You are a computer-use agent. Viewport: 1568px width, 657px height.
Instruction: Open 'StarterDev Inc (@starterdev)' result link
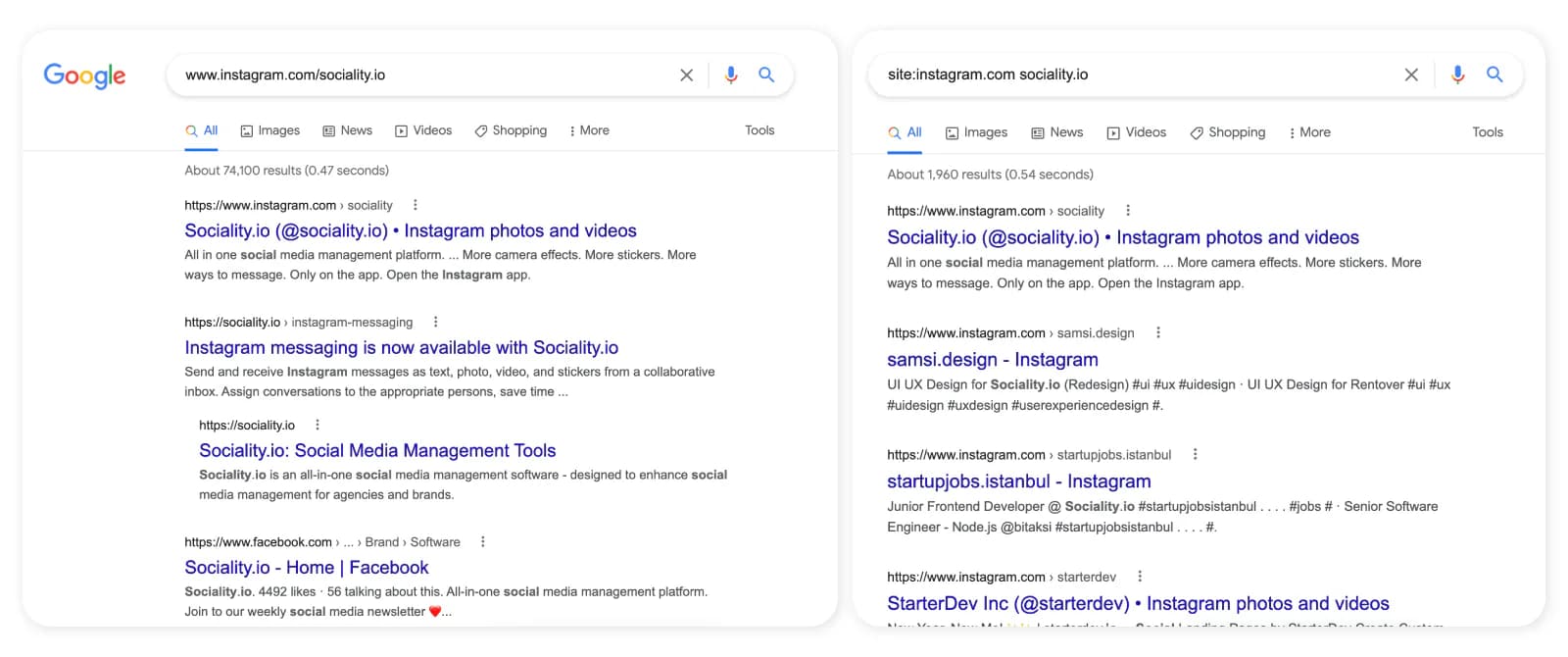point(1138,603)
